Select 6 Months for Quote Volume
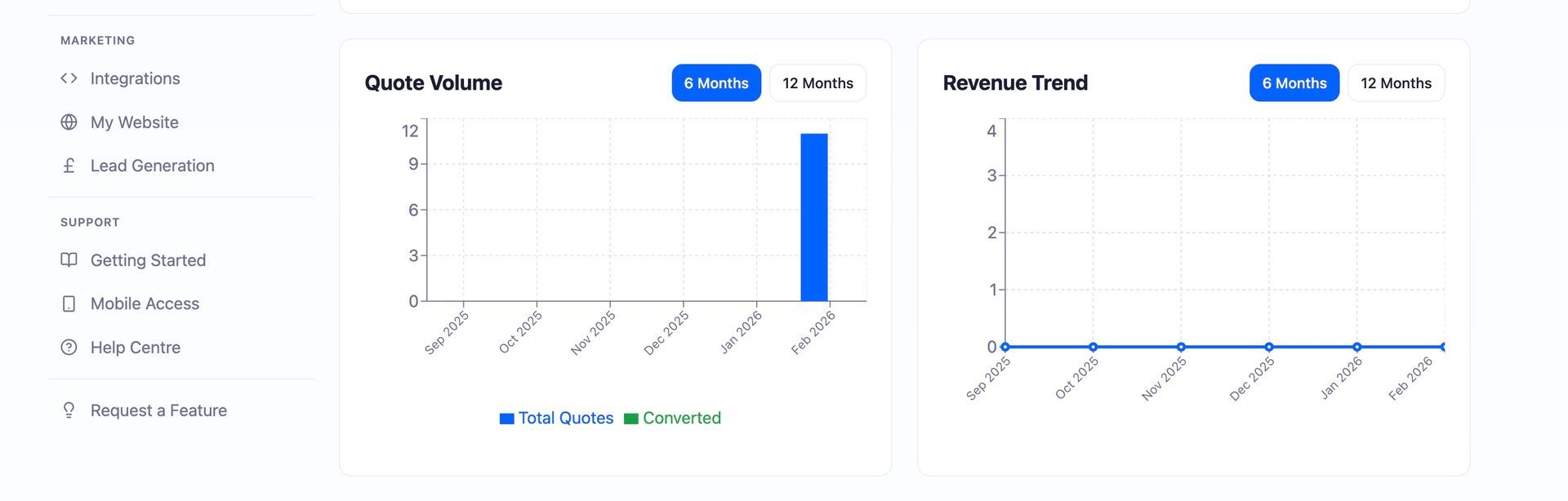1568x501 pixels. point(716,83)
